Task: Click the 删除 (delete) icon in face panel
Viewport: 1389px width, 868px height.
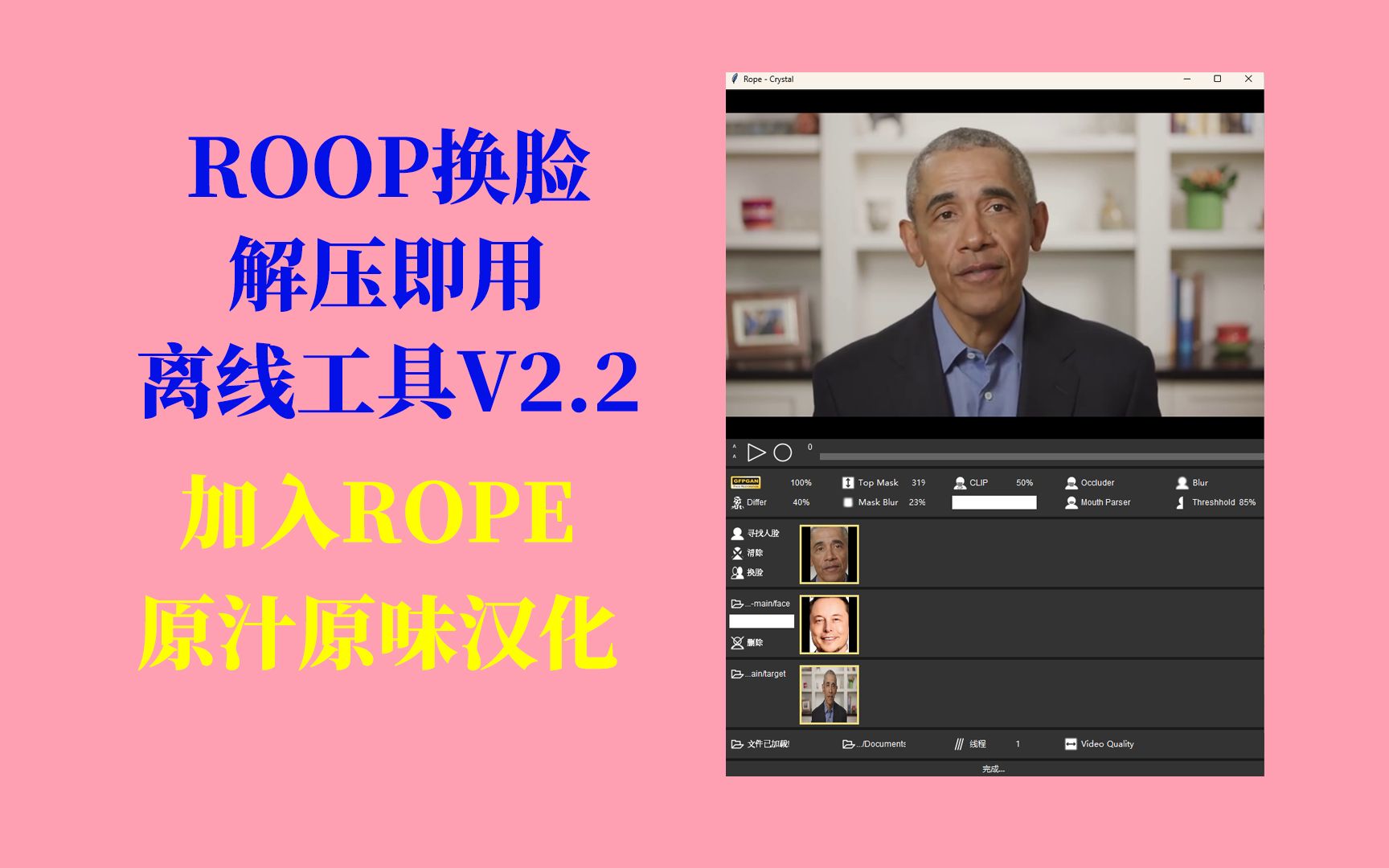Action: (x=736, y=643)
